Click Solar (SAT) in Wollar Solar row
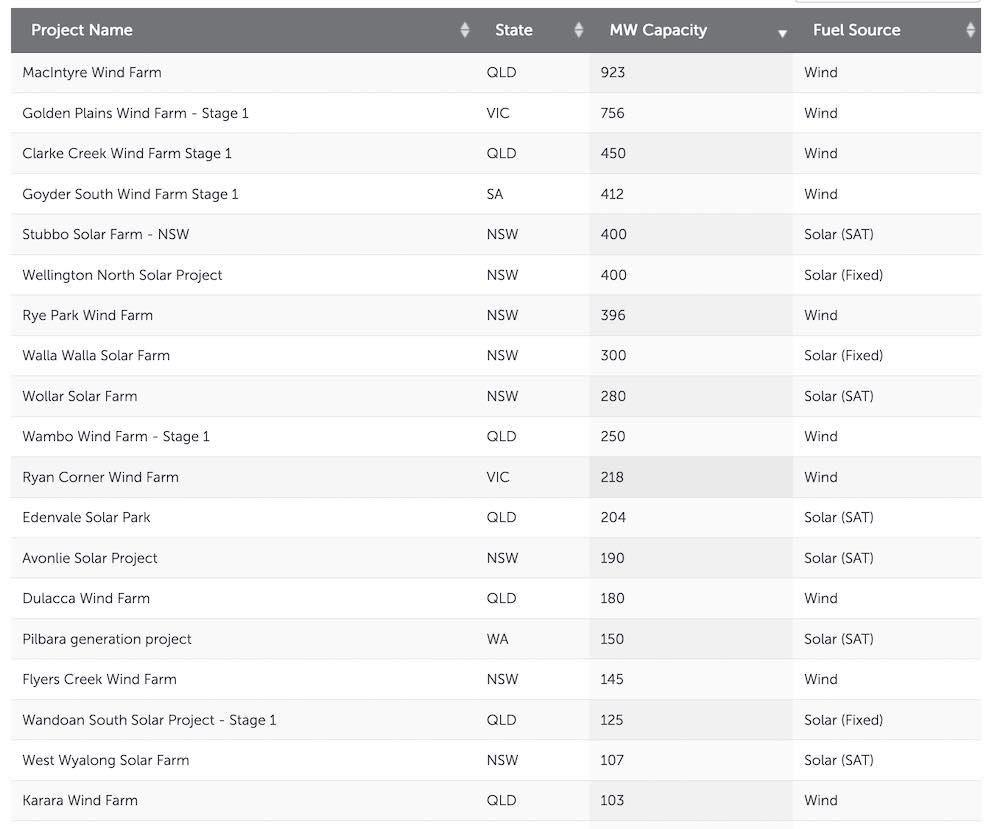Screen dimensions: 1000x829 (x=839, y=397)
